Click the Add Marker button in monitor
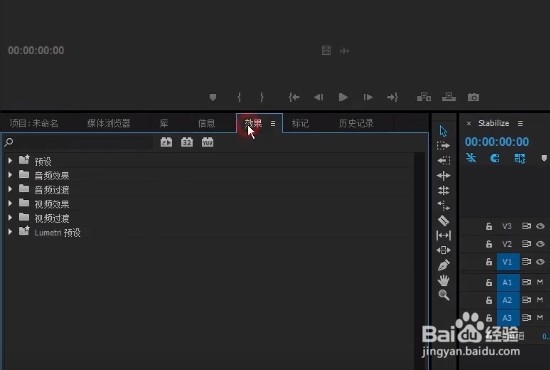The width and height of the screenshot is (550, 370). (x=213, y=97)
